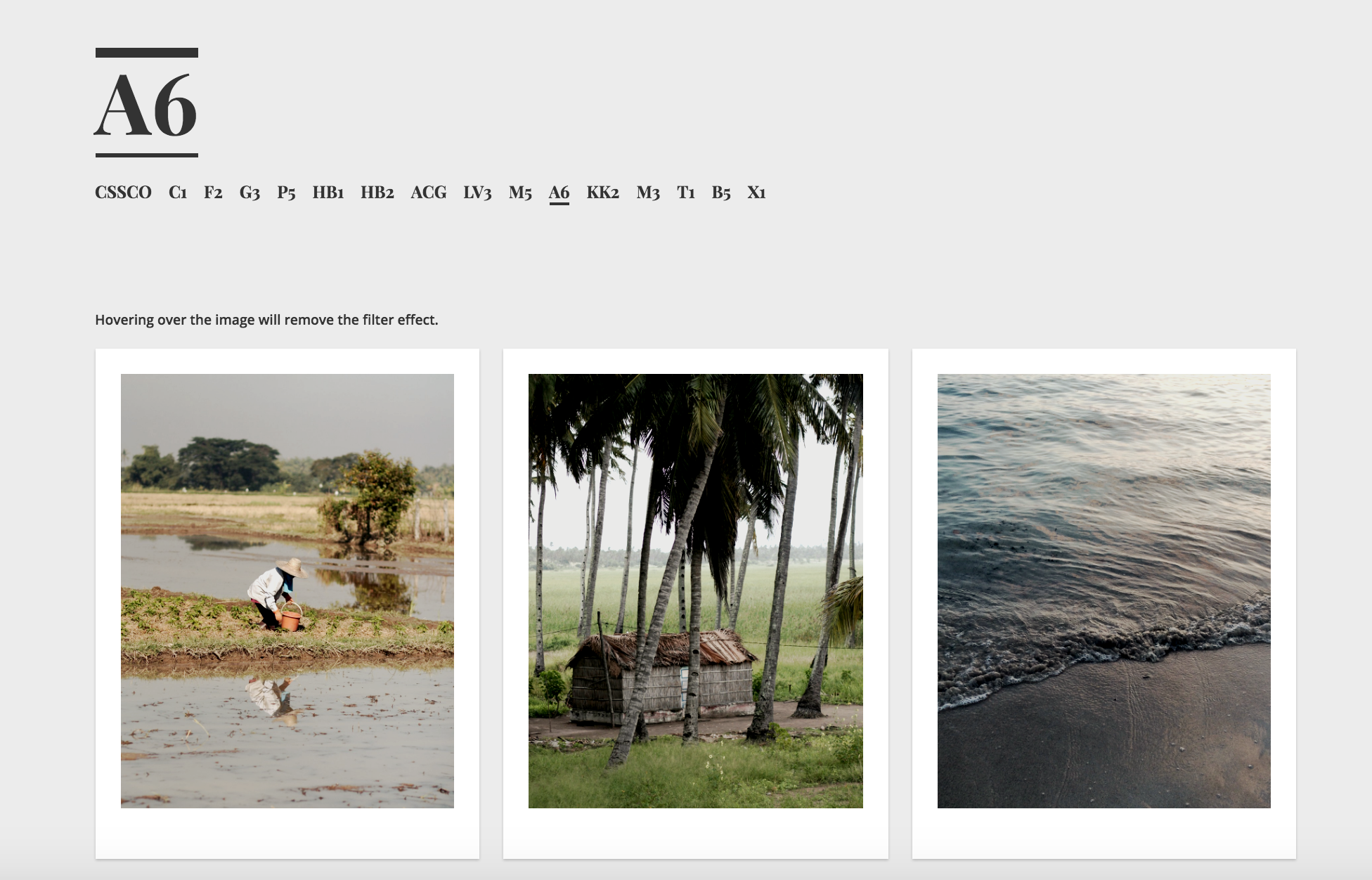This screenshot has height=880, width=1372.
Task: Open the CSSCO filter link
Action: click(123, 193)
